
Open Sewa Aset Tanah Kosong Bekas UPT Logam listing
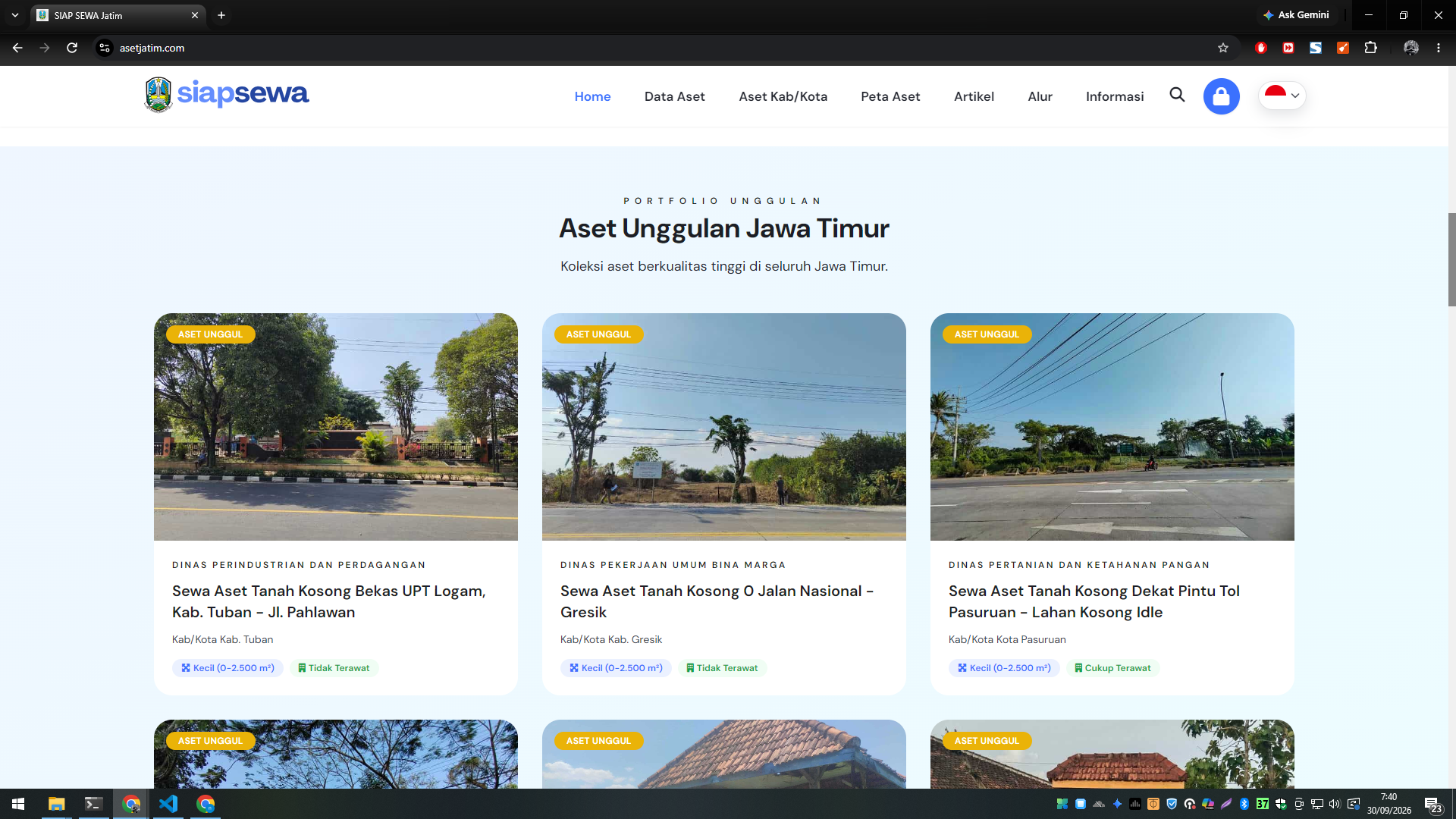[328, 601]
